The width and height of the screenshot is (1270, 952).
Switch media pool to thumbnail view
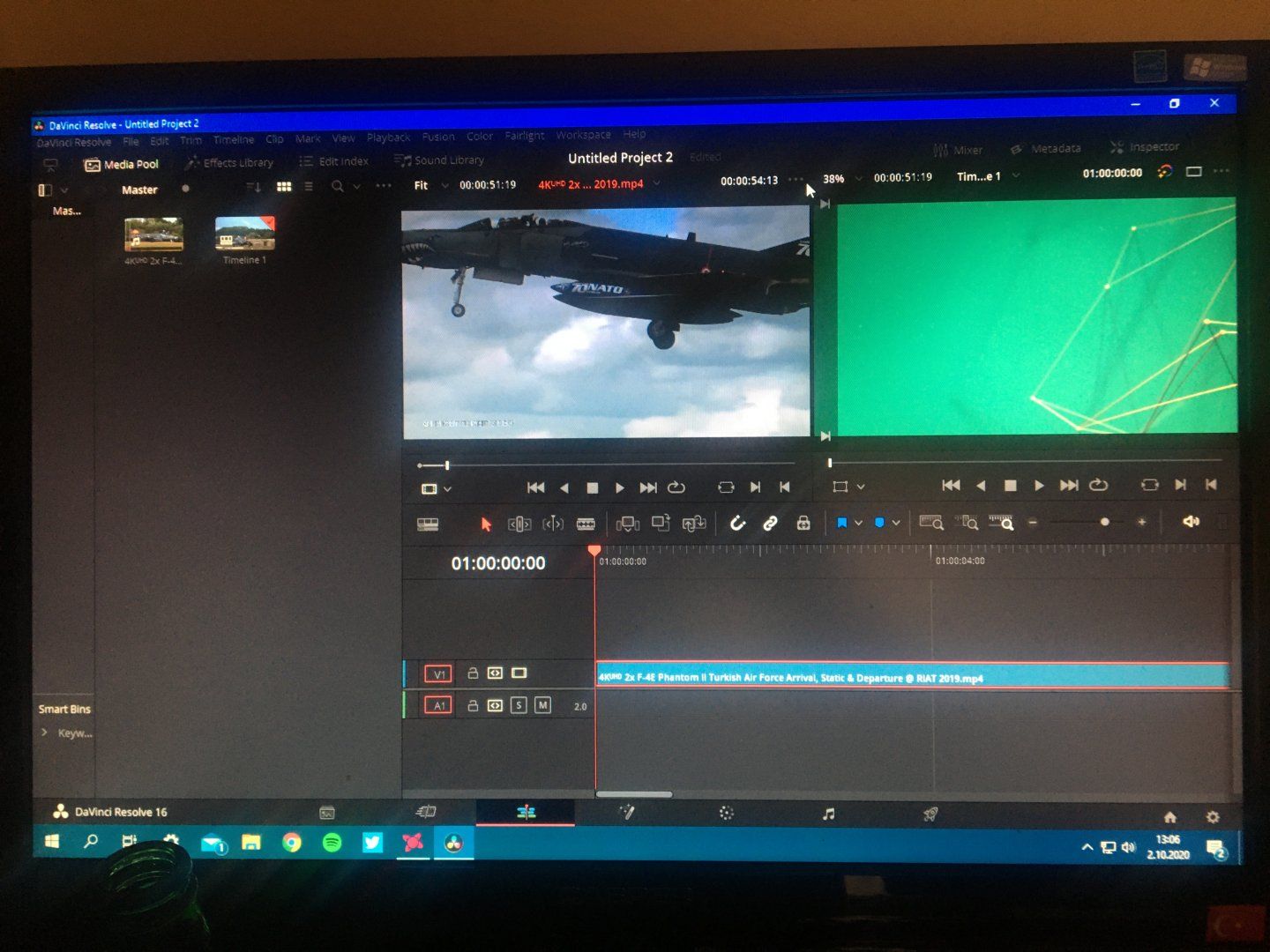coord(284,187)
